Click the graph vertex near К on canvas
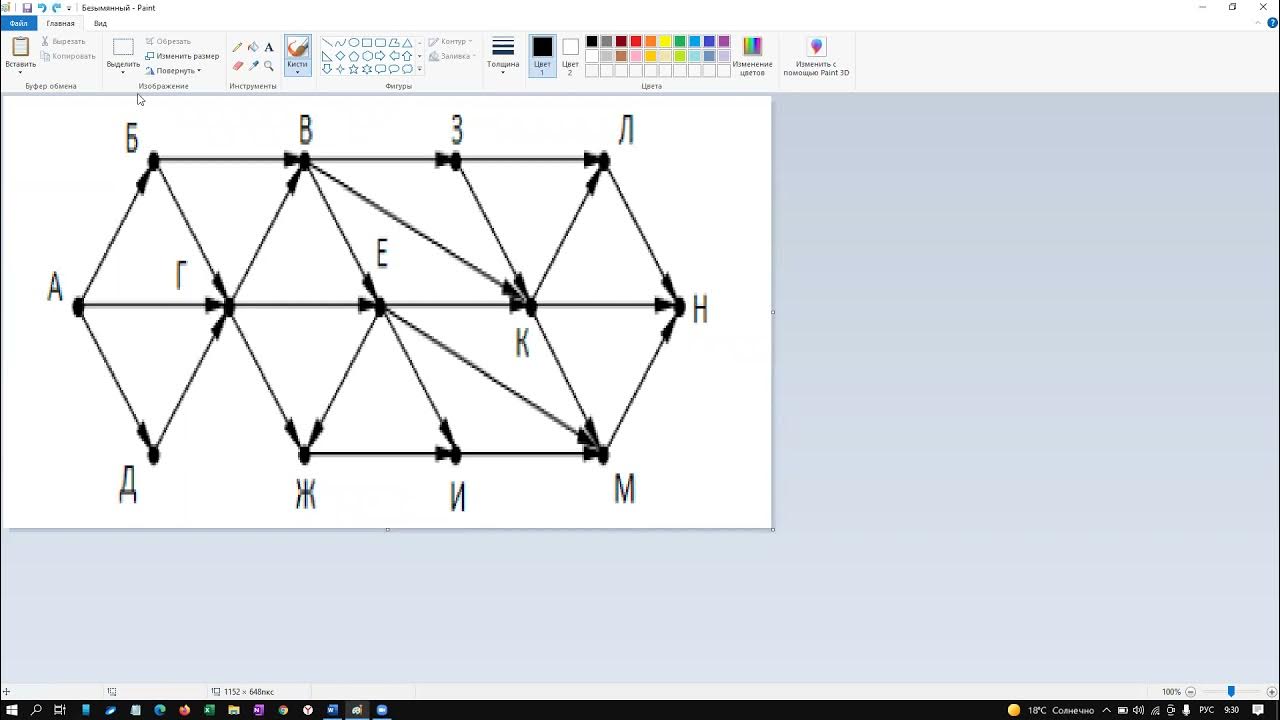This screenshot has width=1280, height=720. (x=529, y=306)
